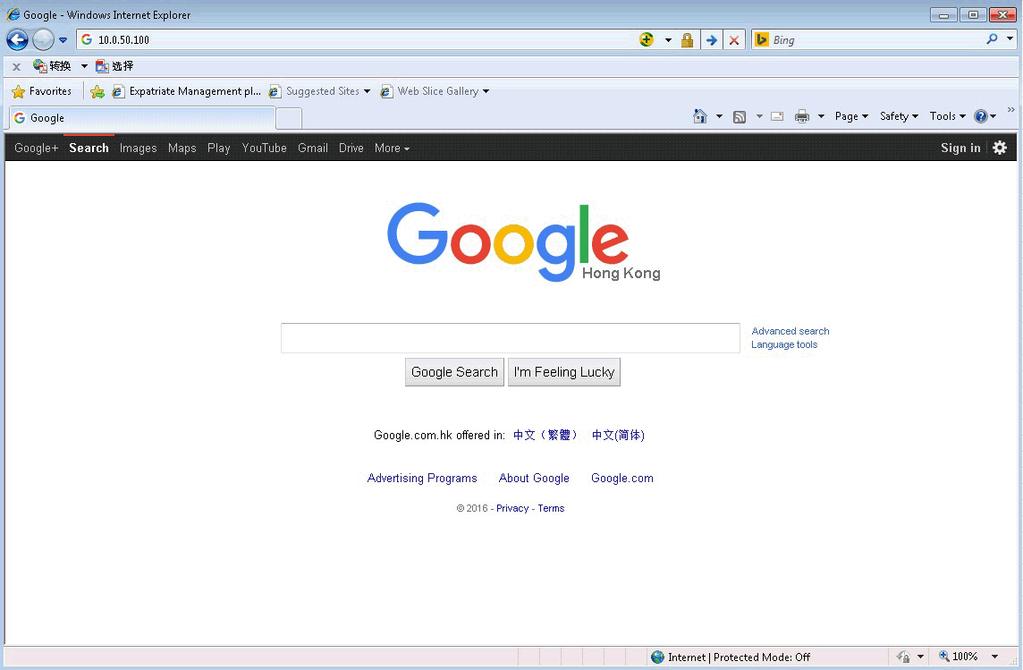Open the Terms link

551,508
